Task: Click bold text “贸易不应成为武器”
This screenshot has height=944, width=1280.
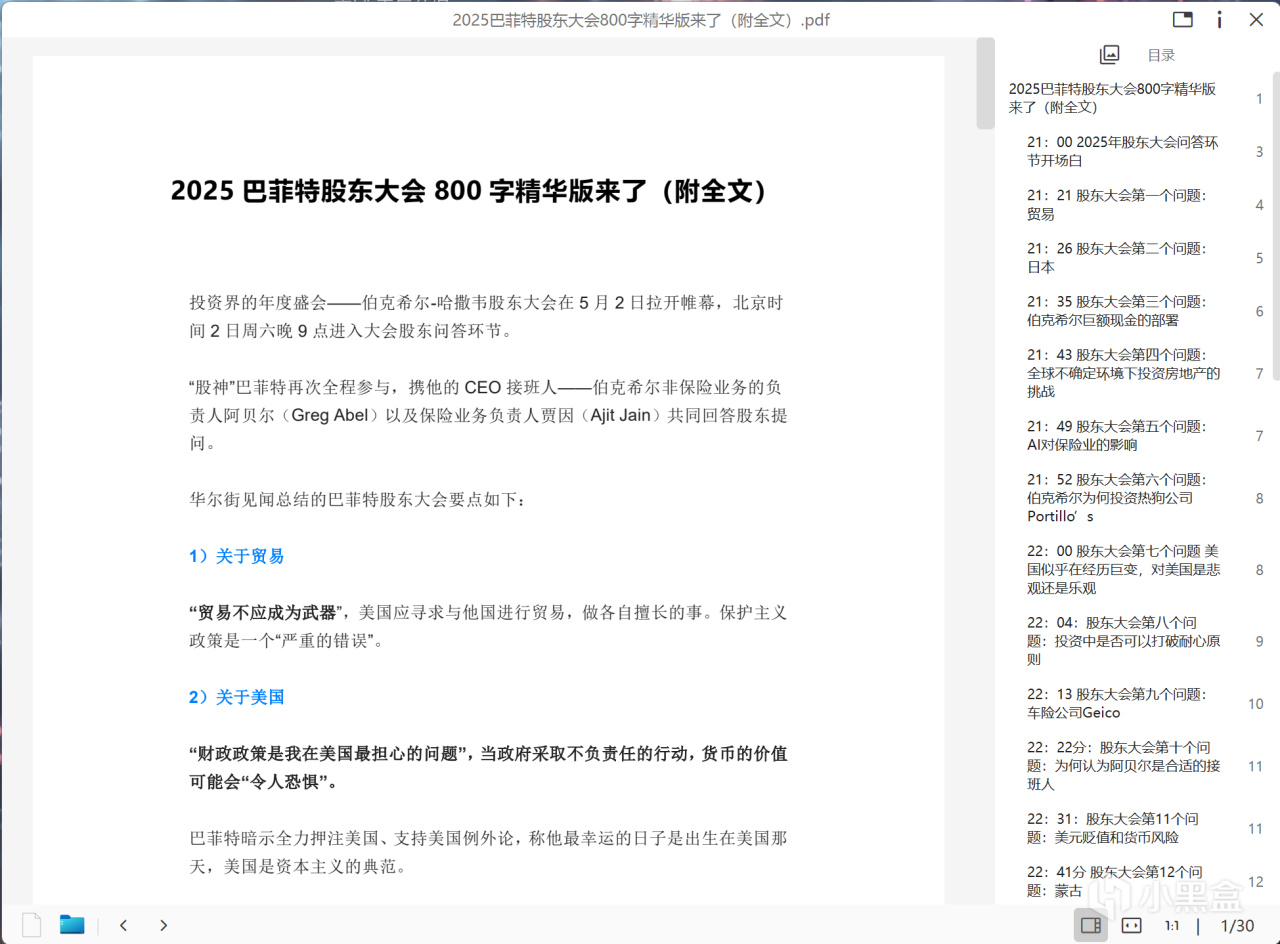Action: pyautogui.click(x=267, y=612)
